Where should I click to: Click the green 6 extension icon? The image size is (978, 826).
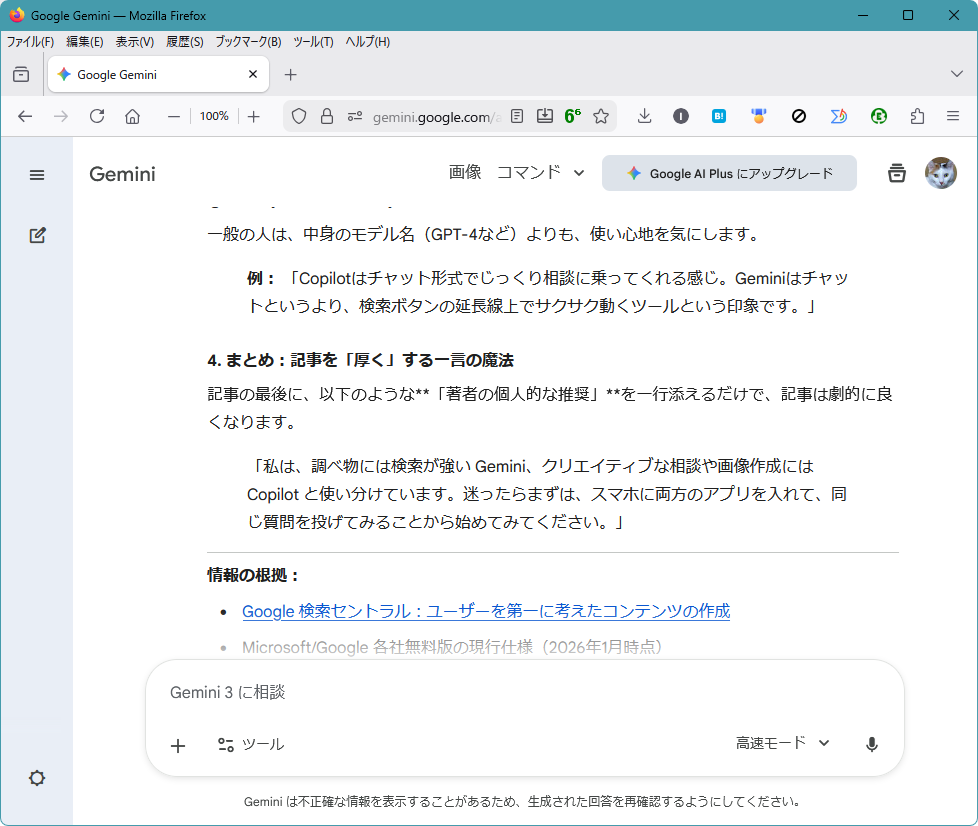pyautogui.click(x=572, y=116)
